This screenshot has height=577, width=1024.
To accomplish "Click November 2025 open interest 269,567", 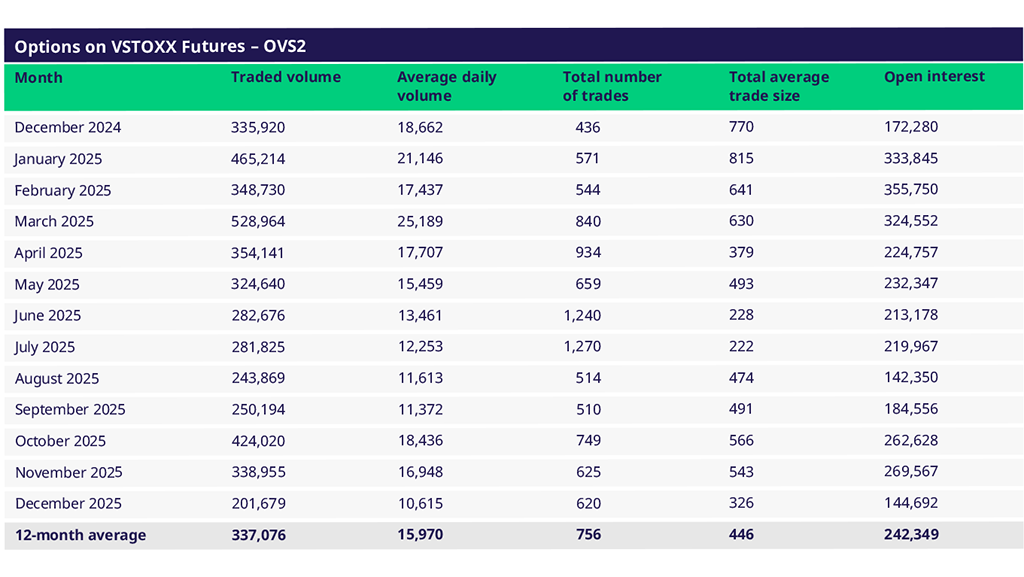I will pyautogui.click(x=911, y=472).
